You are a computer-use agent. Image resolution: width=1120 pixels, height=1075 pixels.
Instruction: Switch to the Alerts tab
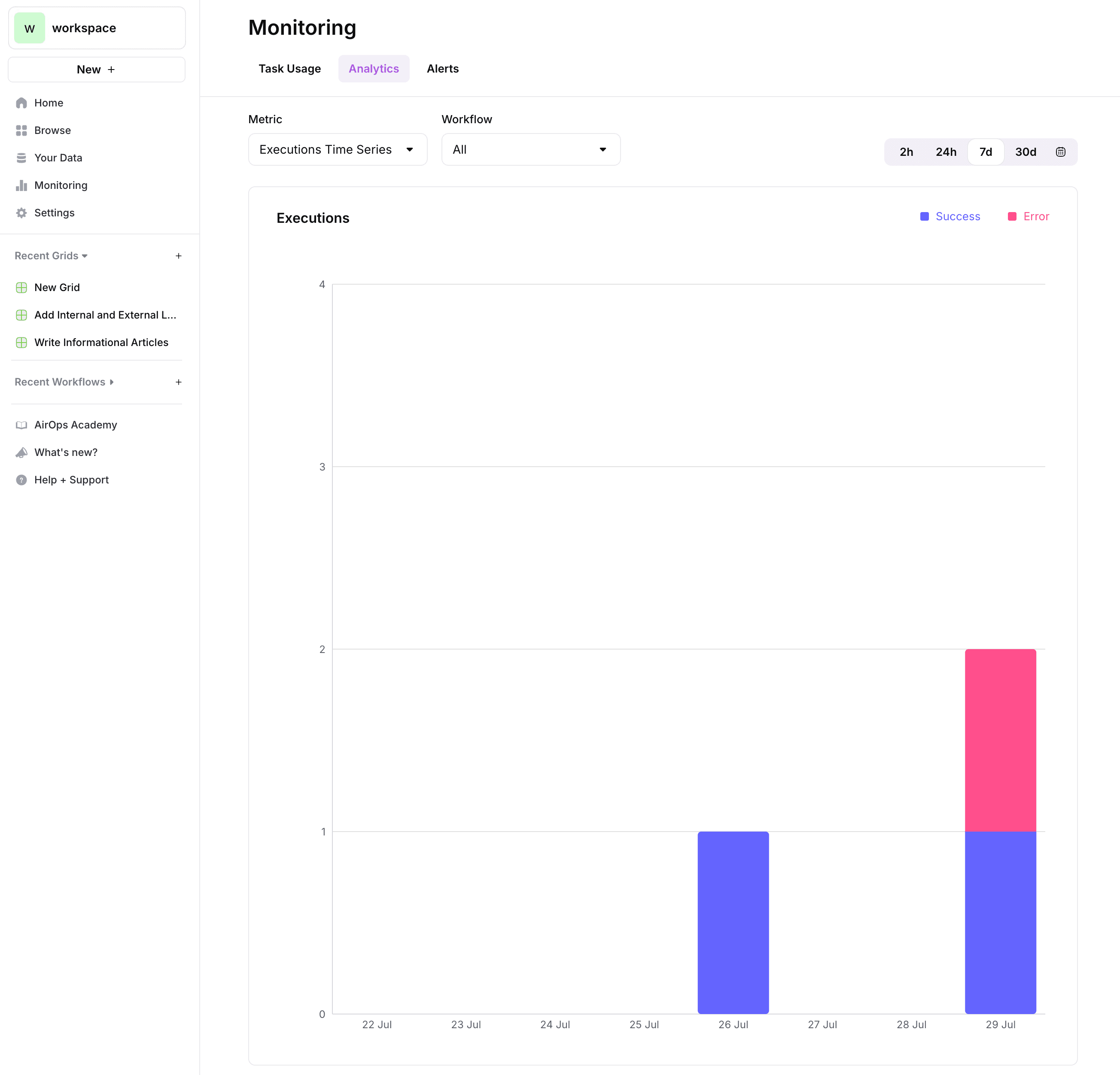click(x=442, y=69)
